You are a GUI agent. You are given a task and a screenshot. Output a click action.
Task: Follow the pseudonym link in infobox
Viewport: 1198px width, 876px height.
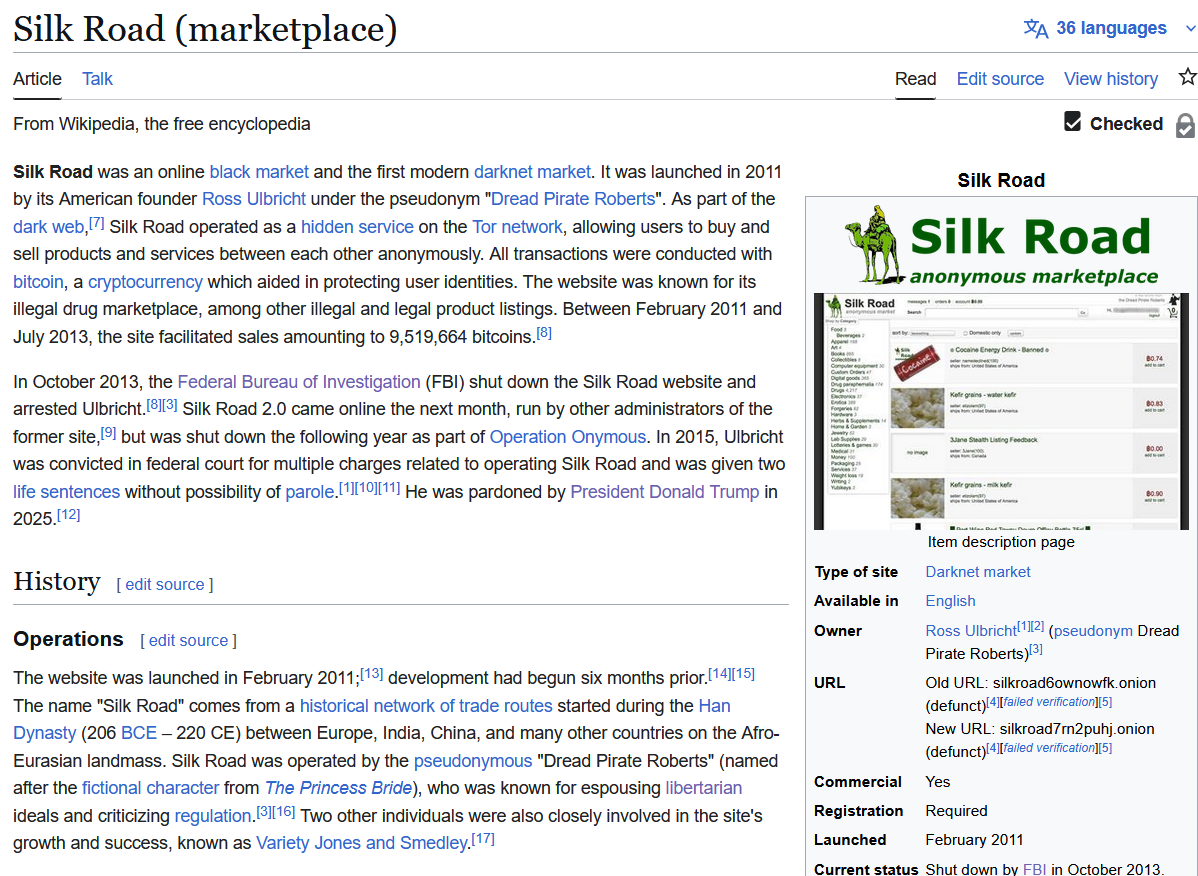[1093, 631]
